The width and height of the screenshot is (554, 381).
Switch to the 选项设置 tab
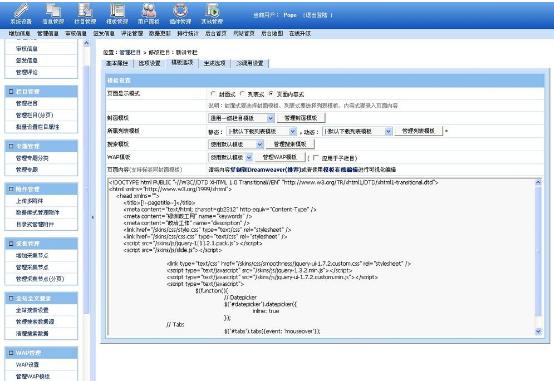point(149,63)
